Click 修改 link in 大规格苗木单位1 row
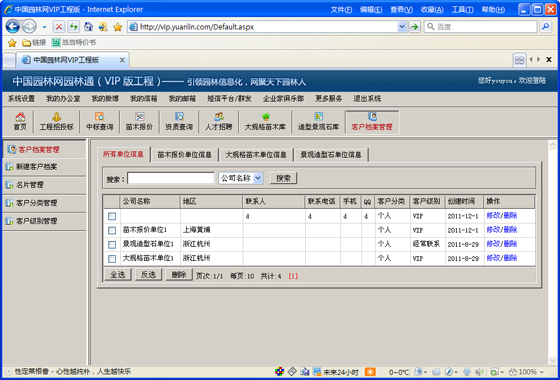 493,258
